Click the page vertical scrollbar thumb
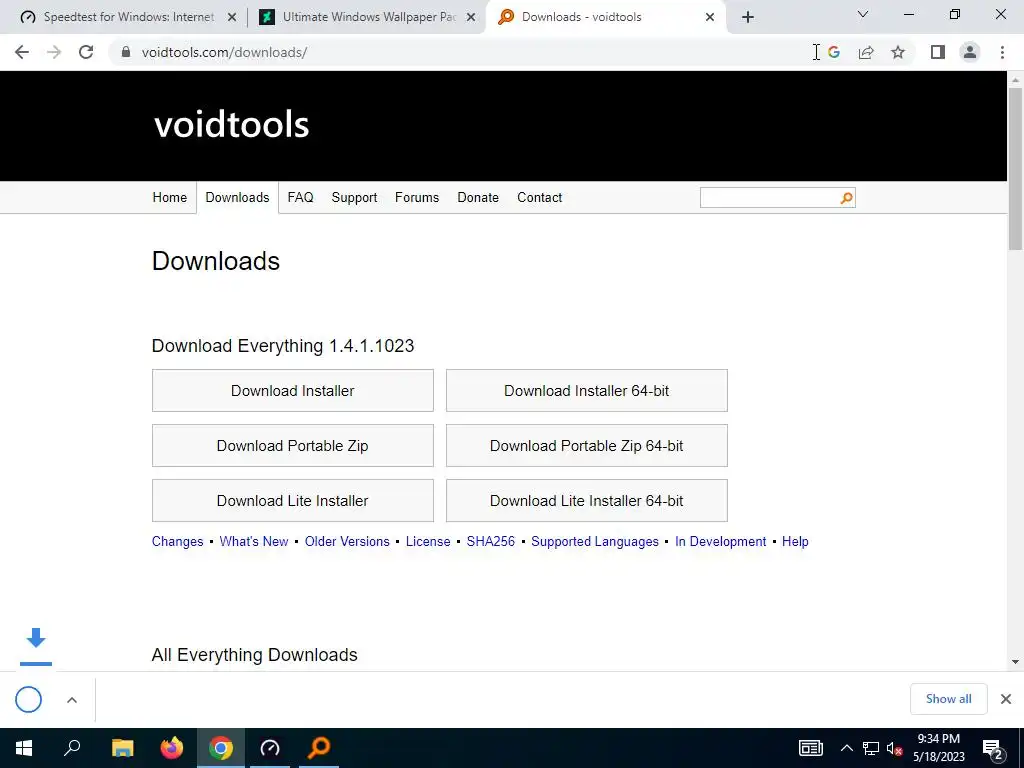 coord(1015,168)
